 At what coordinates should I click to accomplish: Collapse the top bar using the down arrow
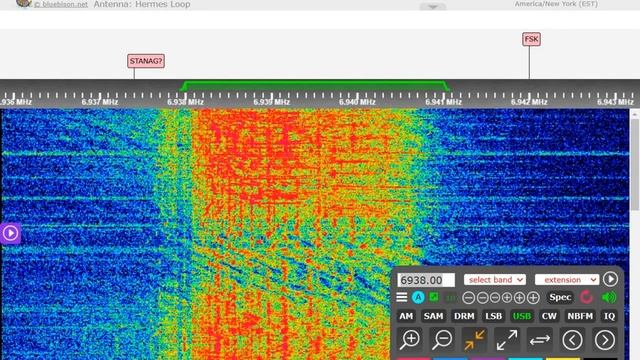pos(433,7)
